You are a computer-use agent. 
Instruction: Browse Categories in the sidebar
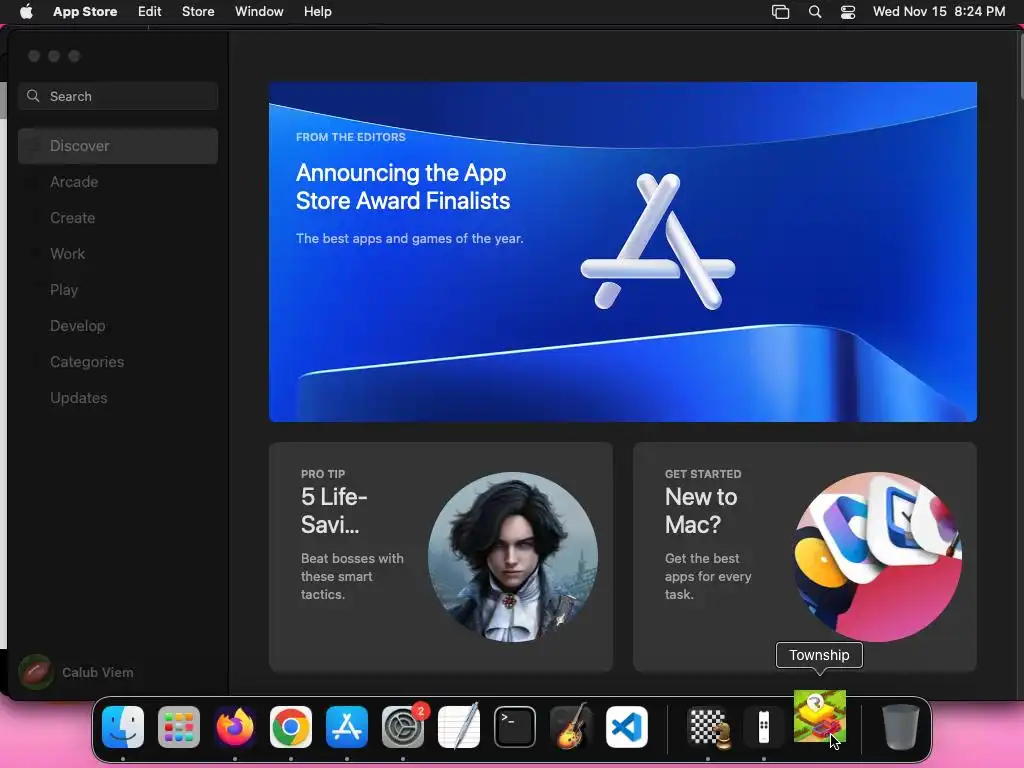[x=118, y=361]
